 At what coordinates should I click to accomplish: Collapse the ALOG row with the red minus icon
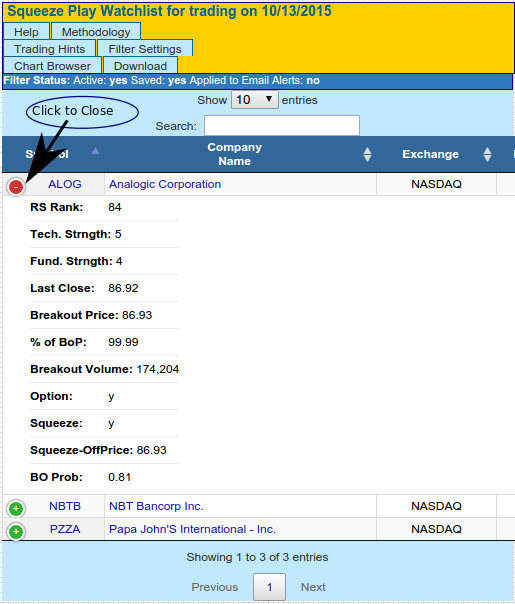pos(16,187)
